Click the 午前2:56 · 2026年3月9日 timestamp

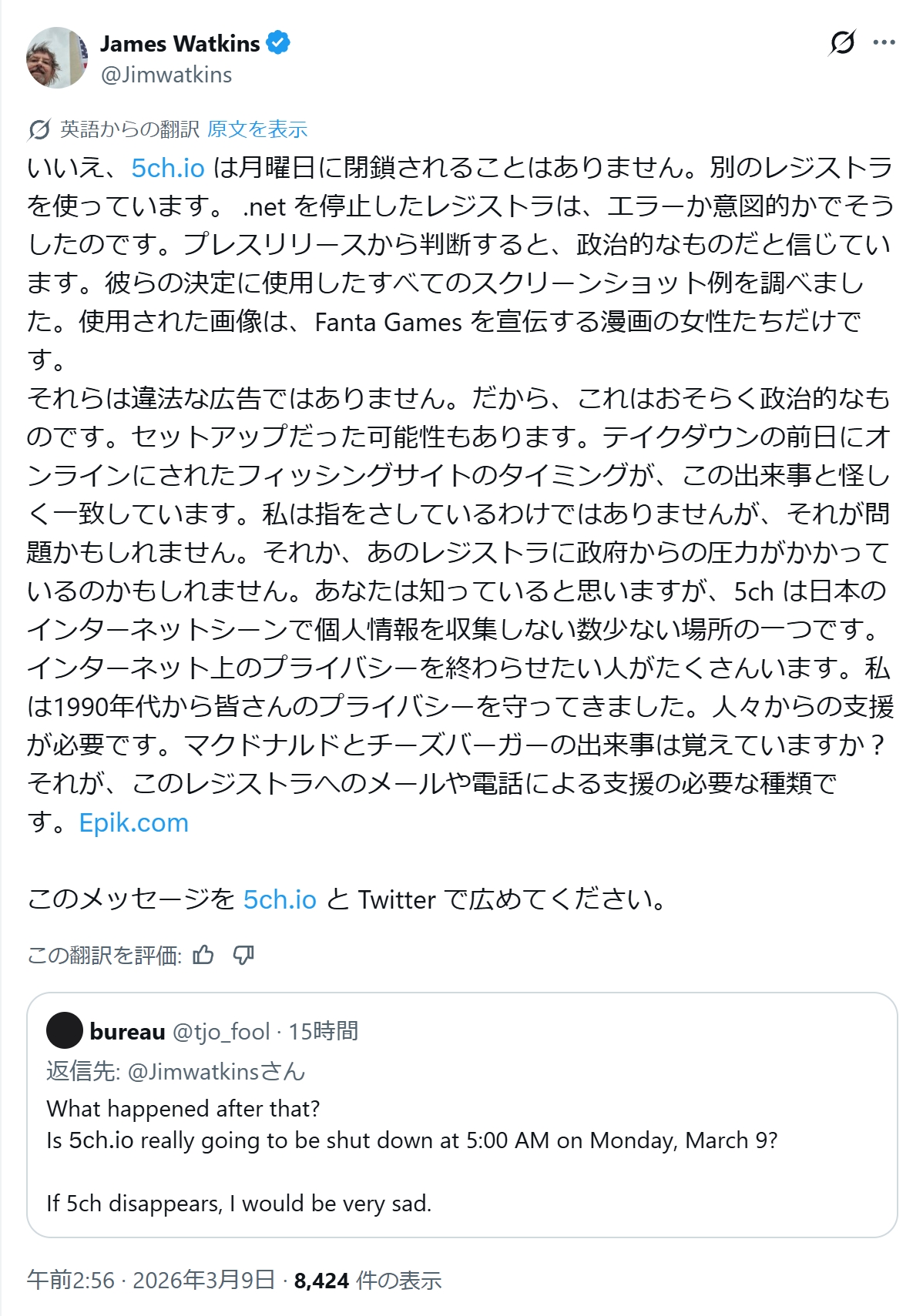[151, 1280]
